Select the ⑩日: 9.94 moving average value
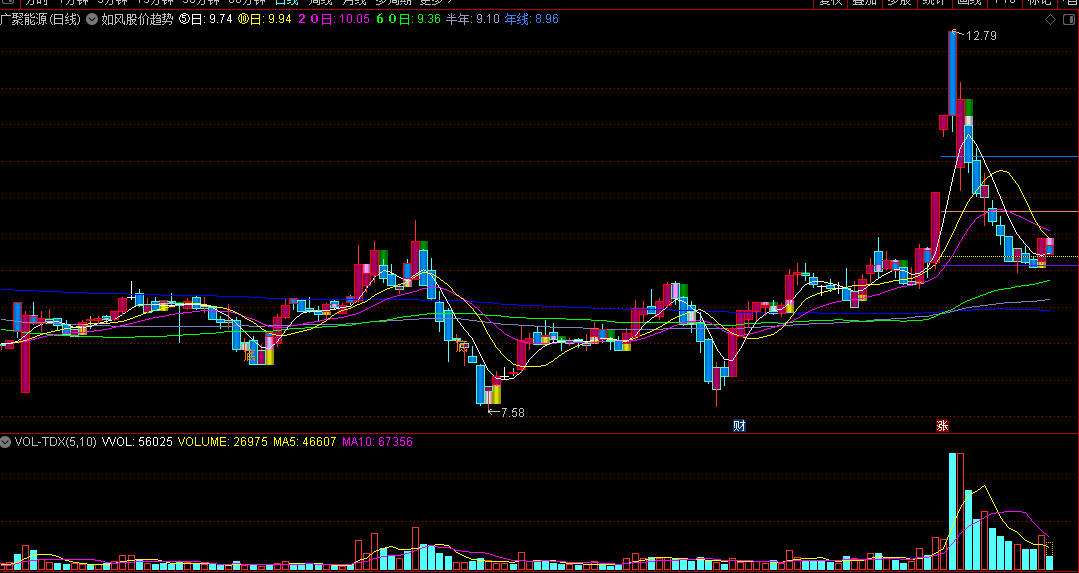The image size is (1079, 573). tap(265, 19)
